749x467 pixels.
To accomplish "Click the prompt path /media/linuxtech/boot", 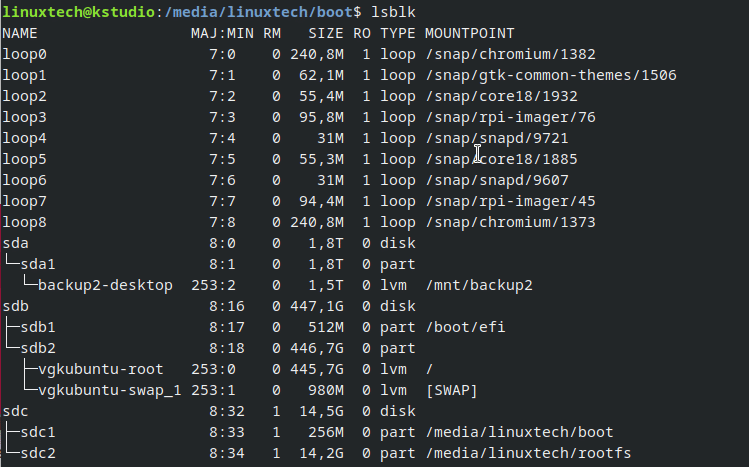I will (x=258, y=12).
